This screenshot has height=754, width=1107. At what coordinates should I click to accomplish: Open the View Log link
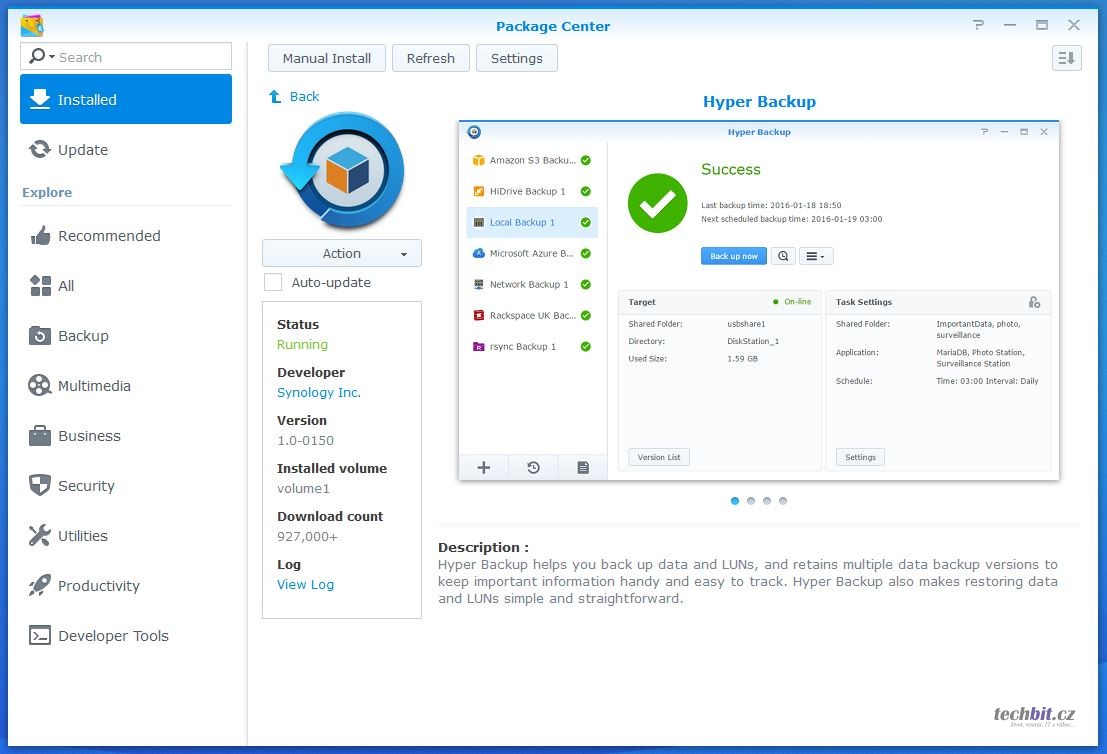pos(305,585)
